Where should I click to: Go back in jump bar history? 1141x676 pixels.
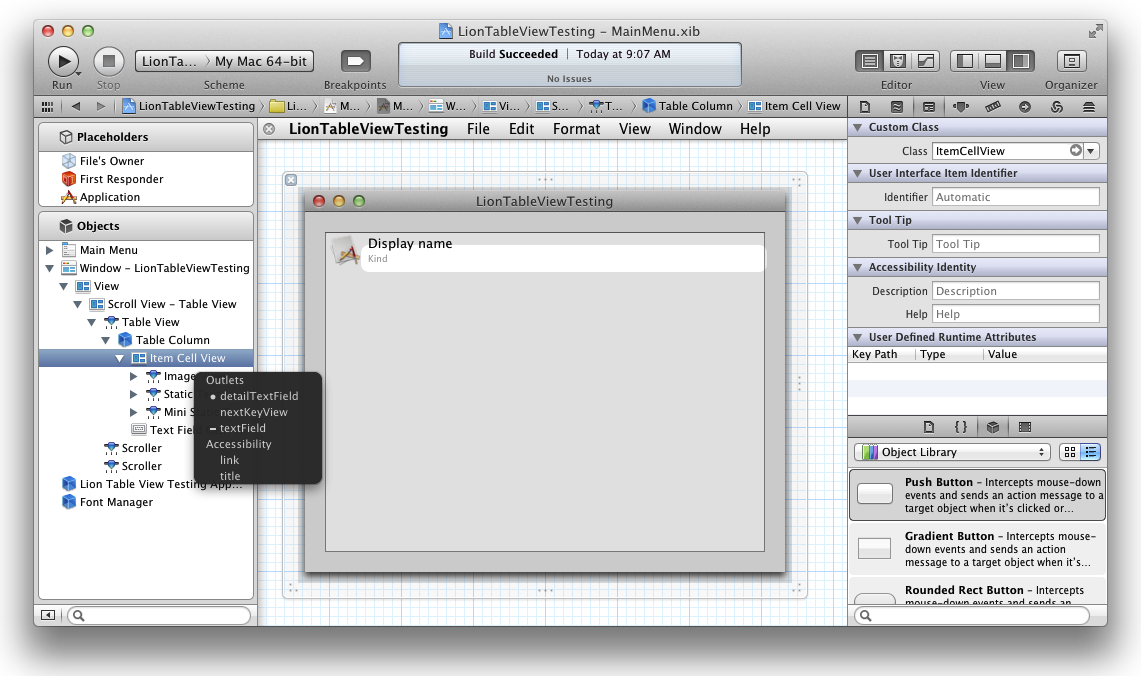click(x=76, y=106)
